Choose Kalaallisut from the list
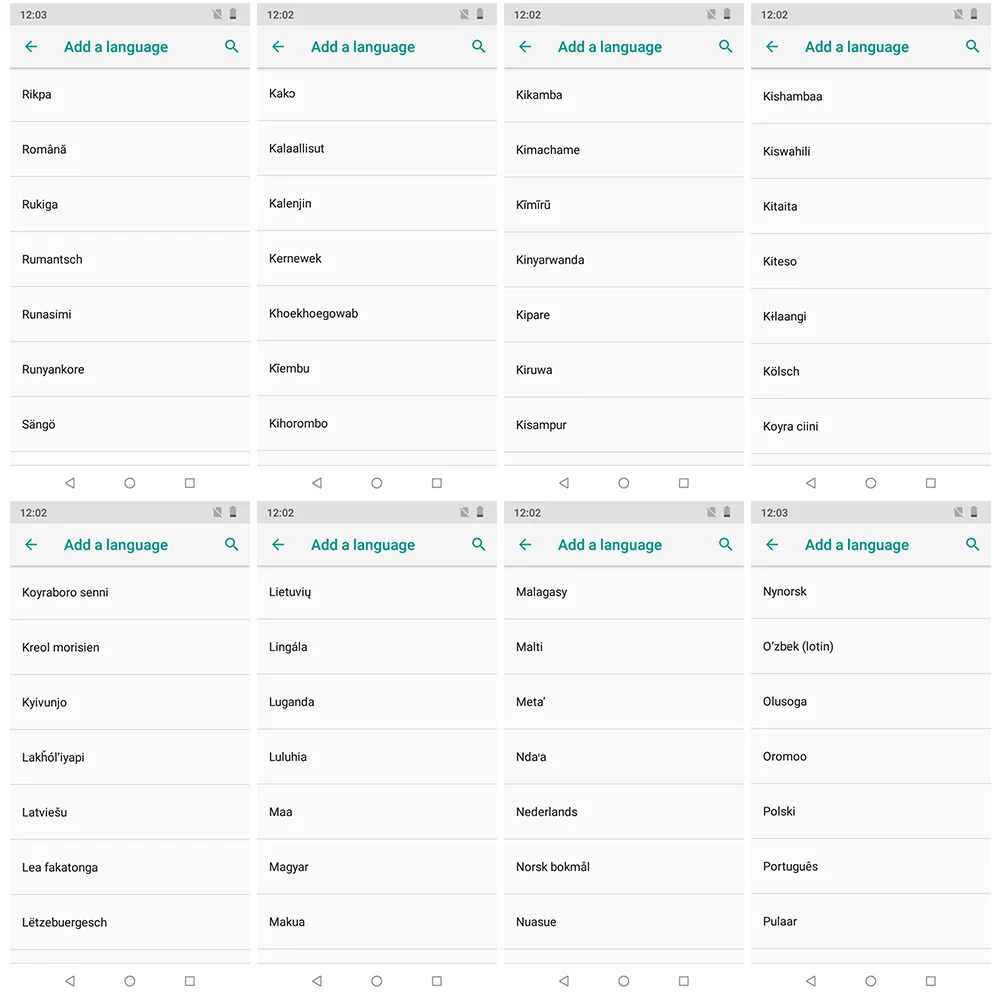 pos(377,148)
